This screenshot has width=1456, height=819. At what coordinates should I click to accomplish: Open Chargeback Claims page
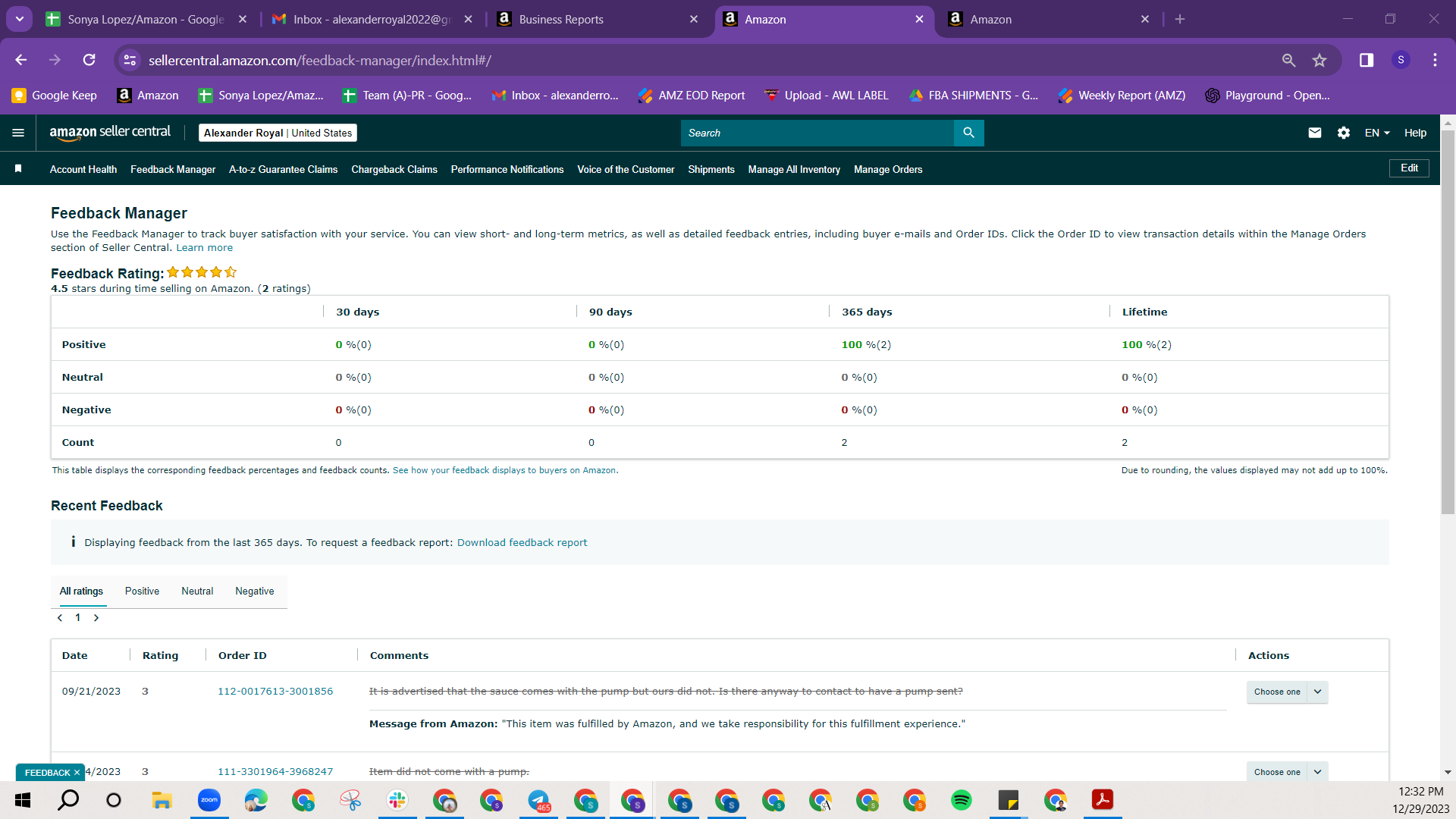394,169
